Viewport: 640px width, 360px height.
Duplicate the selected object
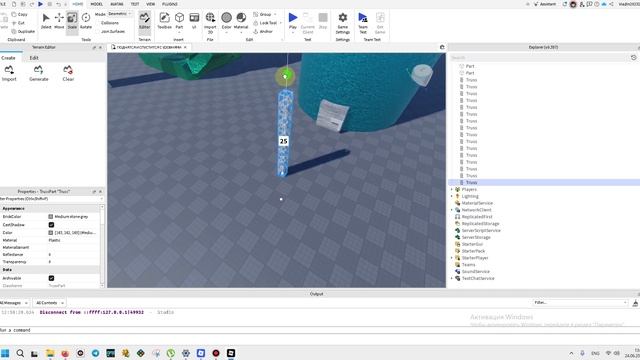click(23, 31)
